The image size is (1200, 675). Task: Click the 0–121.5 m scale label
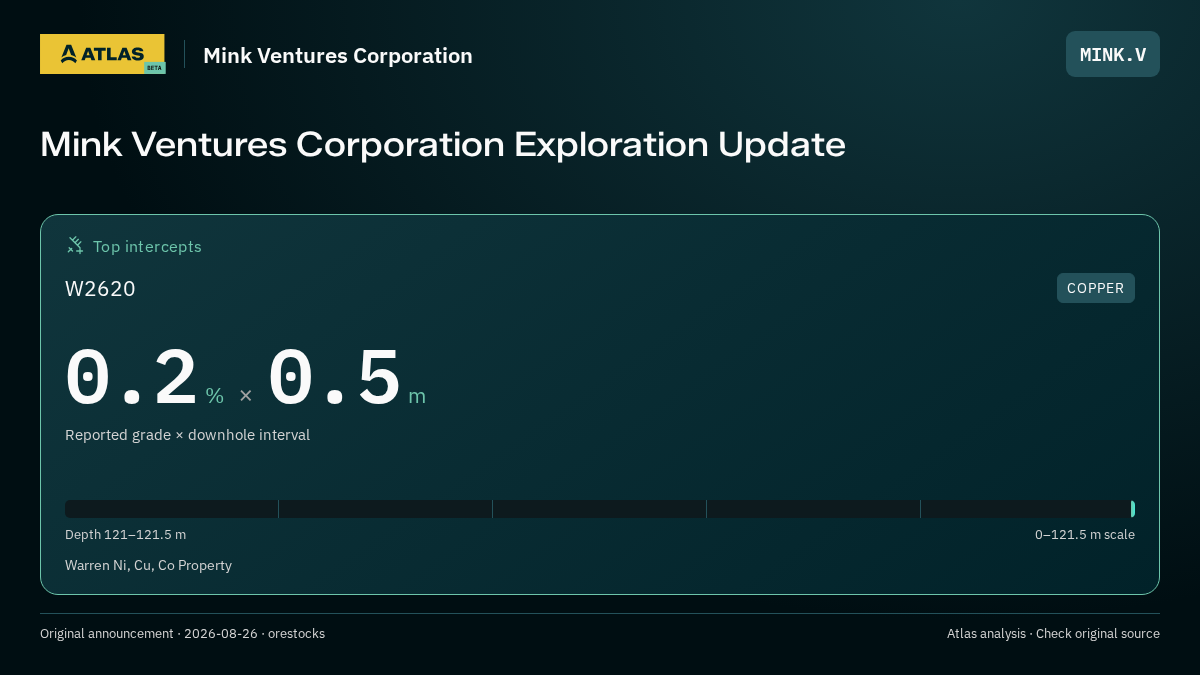1085,535
